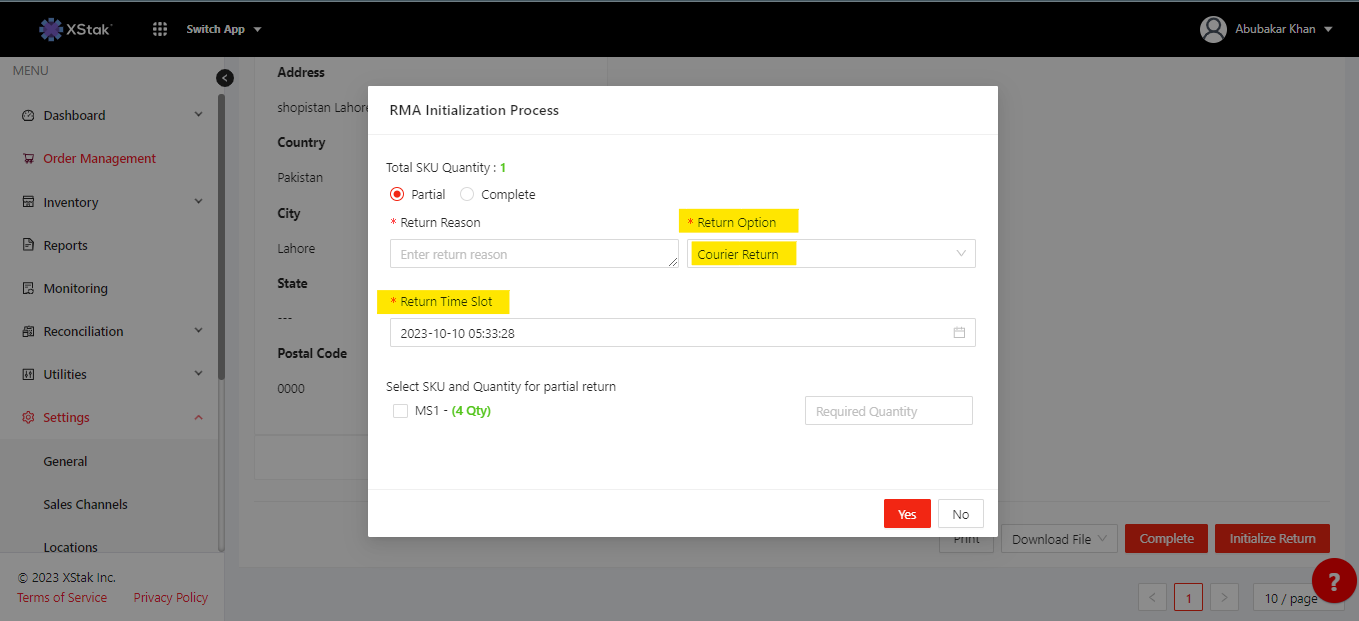The height and width of the screenshot is (621, 1359).
Task: Open calendar icon in Return Time Slot
Action: (959, 333)
